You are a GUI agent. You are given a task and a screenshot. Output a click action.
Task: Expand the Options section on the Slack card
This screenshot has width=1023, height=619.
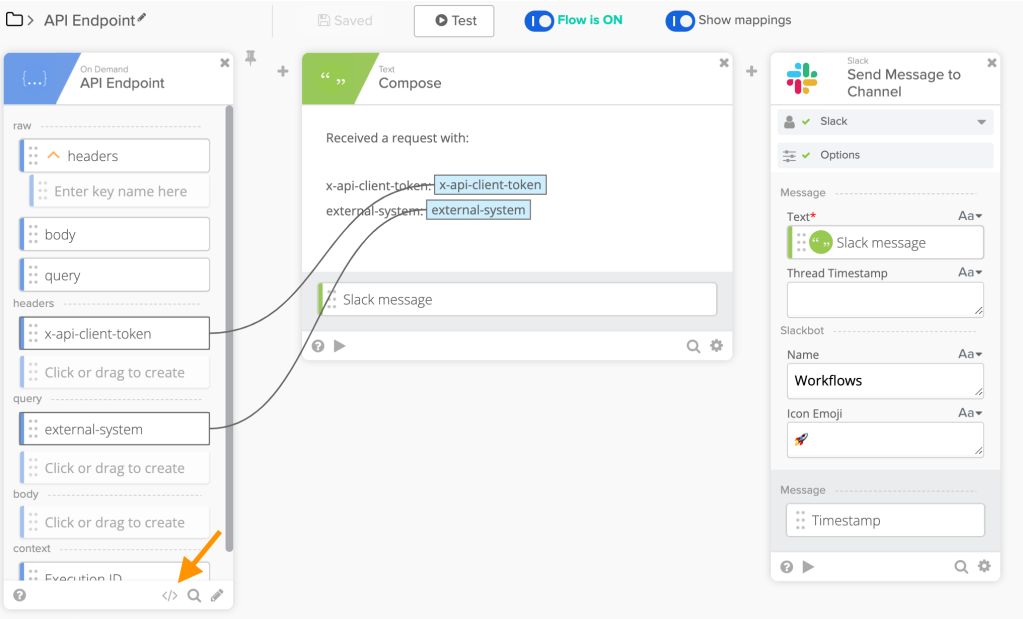pos(884,154)
